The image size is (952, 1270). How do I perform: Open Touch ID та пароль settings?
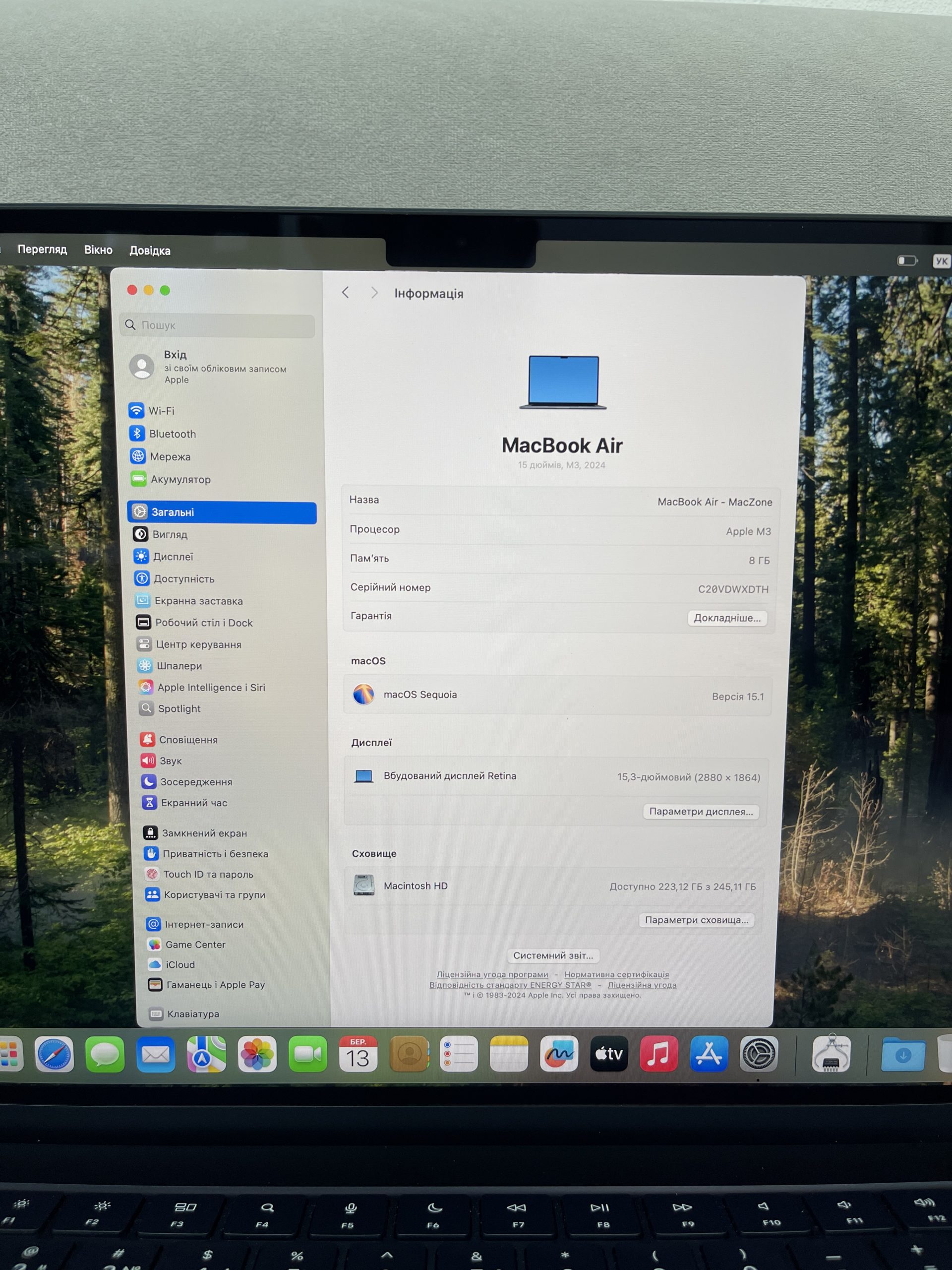(200, 874)
